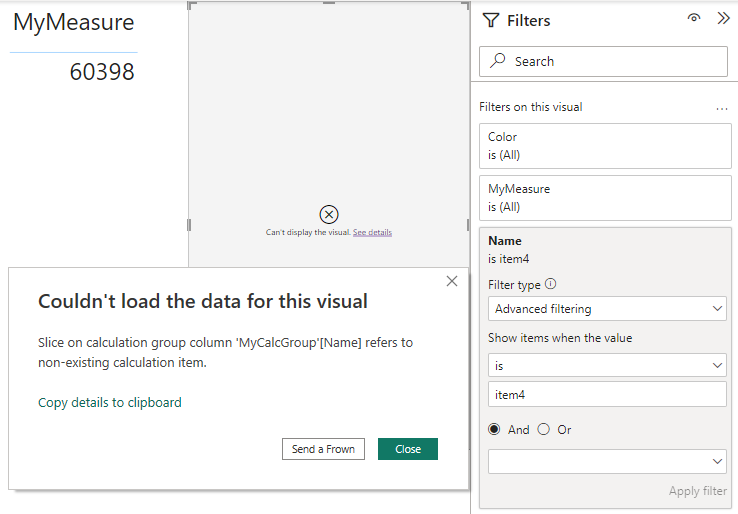Screen dimensions: 738x514
Task: Open the ellipsis menu for visual filters
Action: 722,109
